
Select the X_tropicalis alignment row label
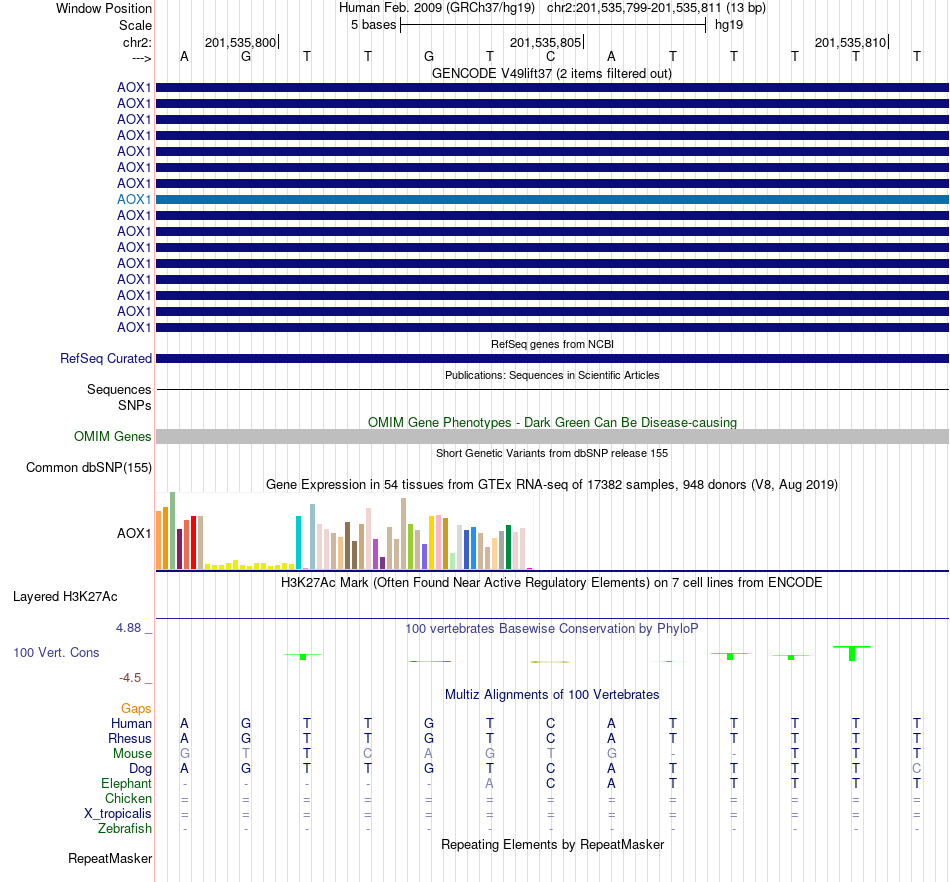point(118,814)
